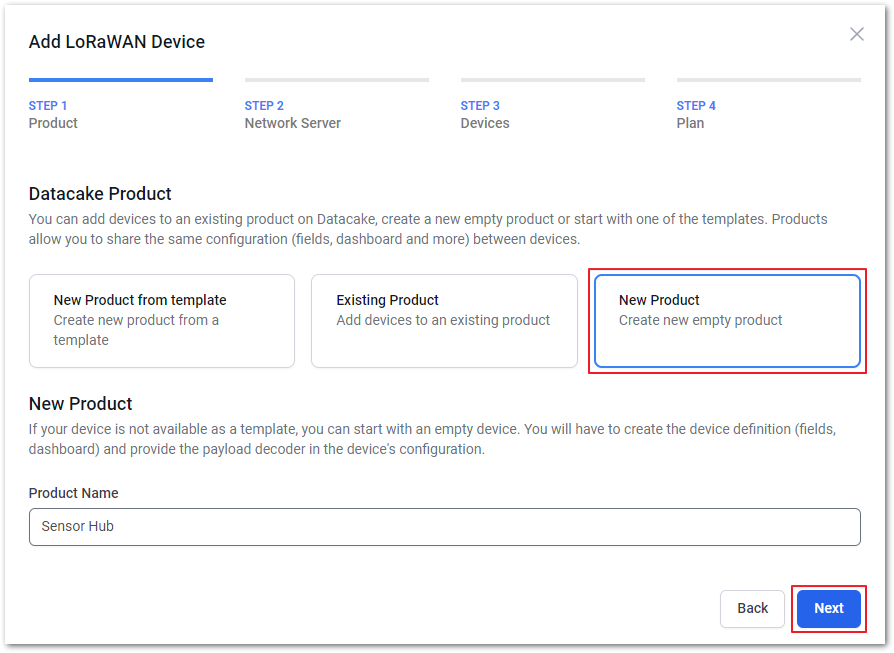Close the Add LoRaWAN Device dialog

coord(856,34)
